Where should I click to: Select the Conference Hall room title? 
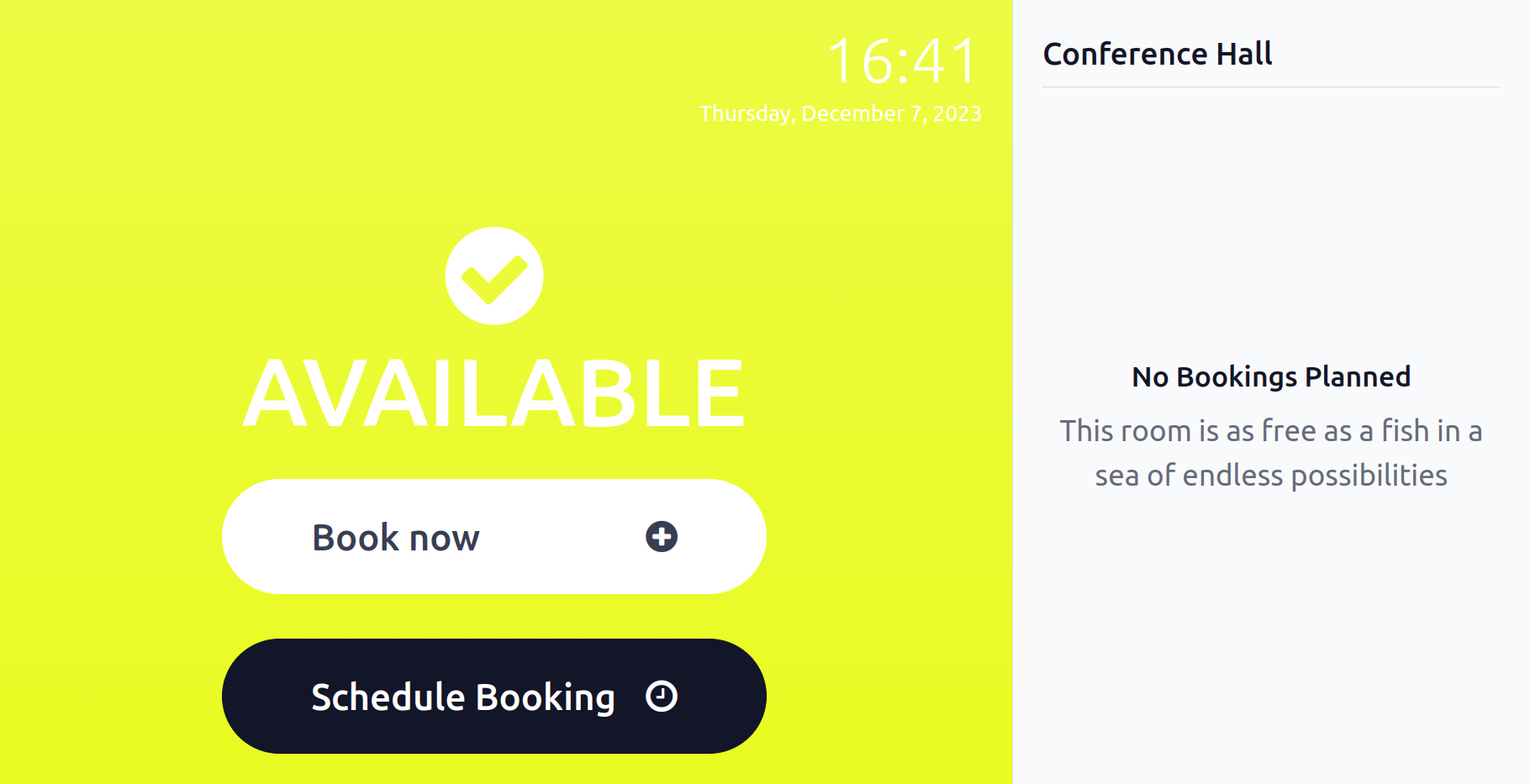(x=1158, y=54)
